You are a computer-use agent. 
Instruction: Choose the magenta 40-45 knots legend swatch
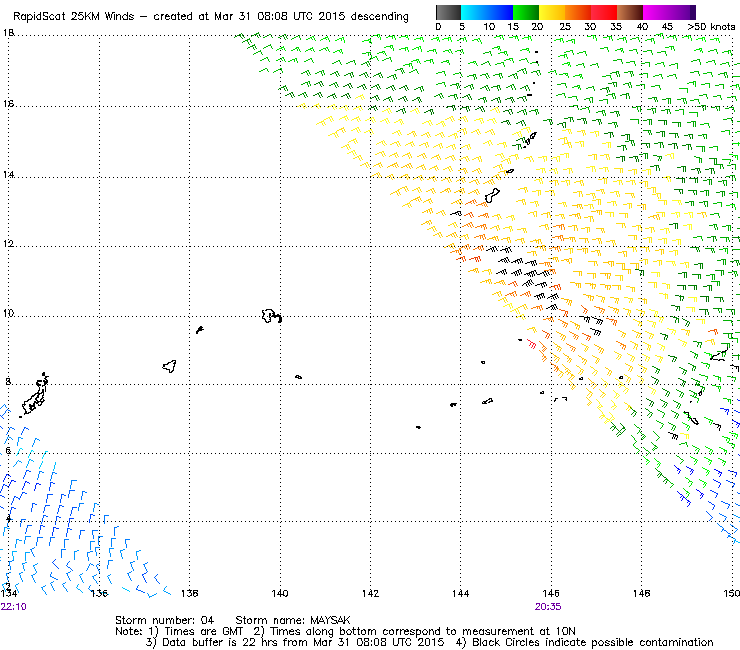pos(656,12)
